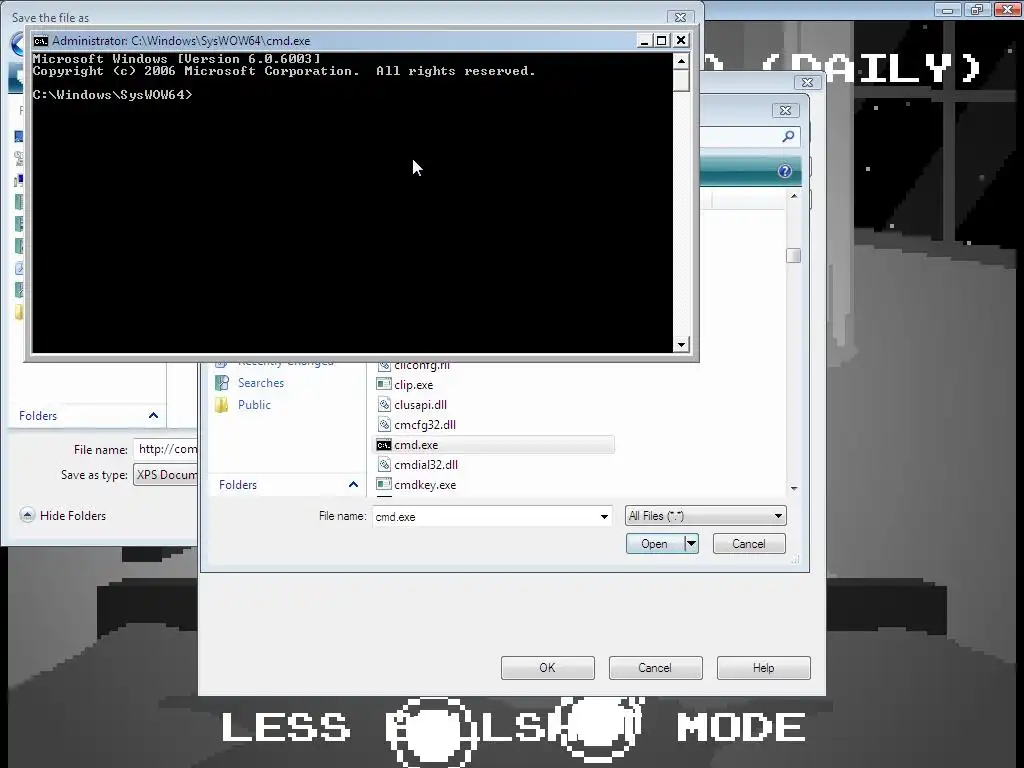Click the file list scroll up arrow
The width and height of the screenshot is (1024, 768).
(794, 196)
